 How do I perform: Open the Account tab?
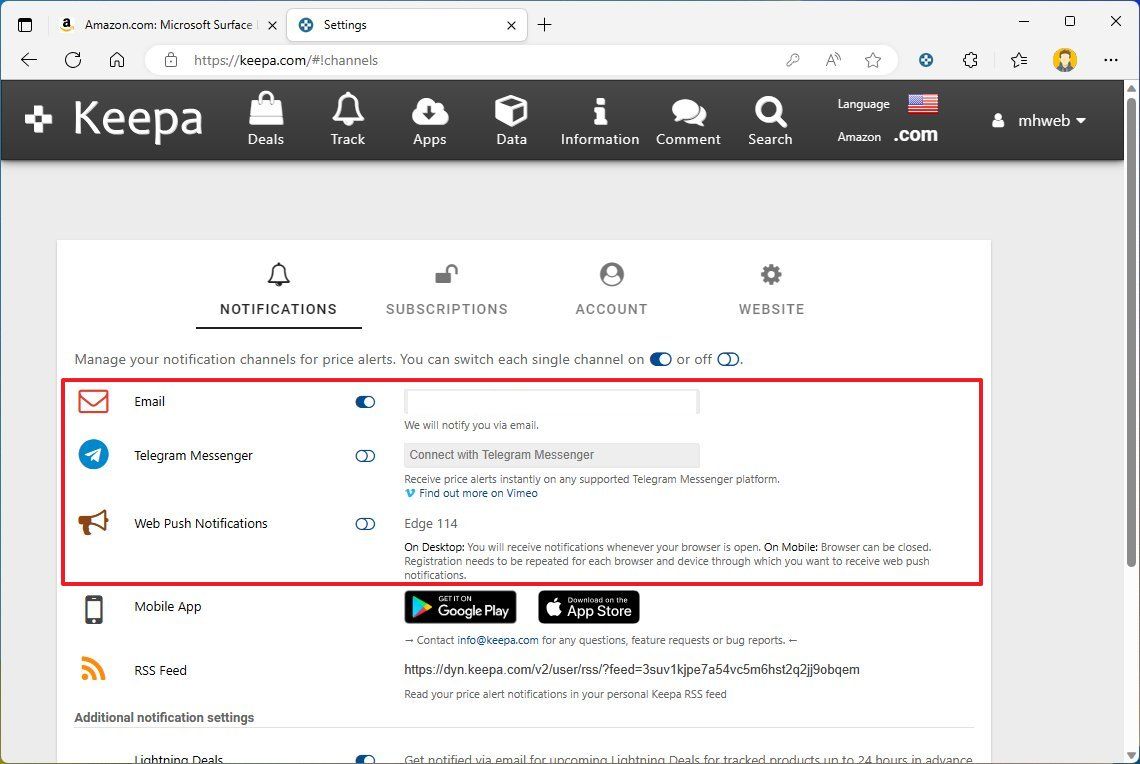pyautogui.click(x=611, y=290)
